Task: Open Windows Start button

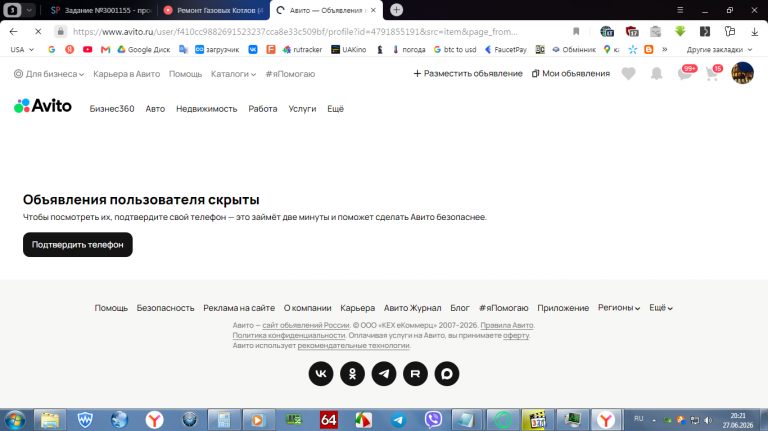Action: tap(15, 420)
